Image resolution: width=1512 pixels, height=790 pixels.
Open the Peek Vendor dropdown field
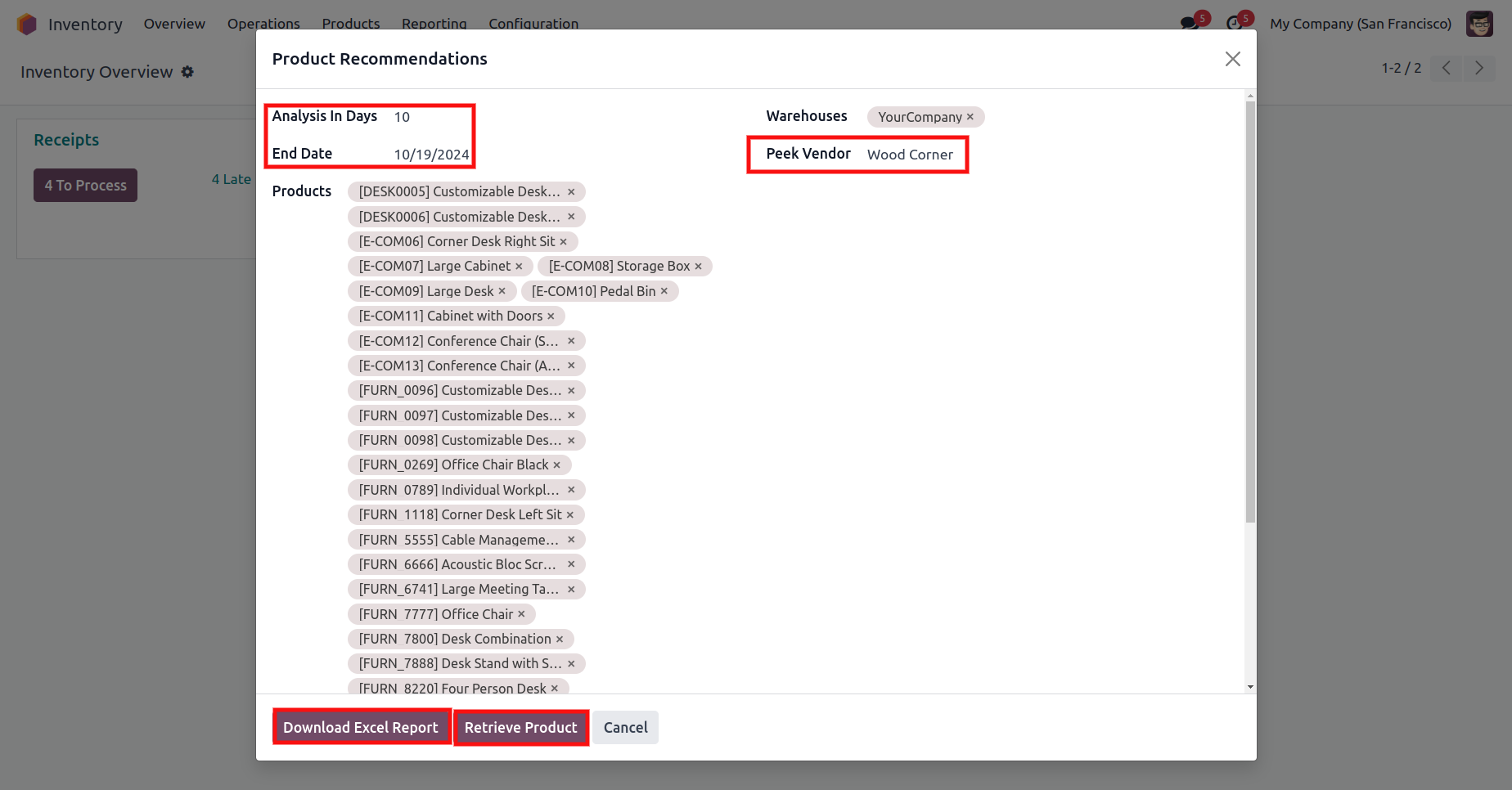coord(912,155)
